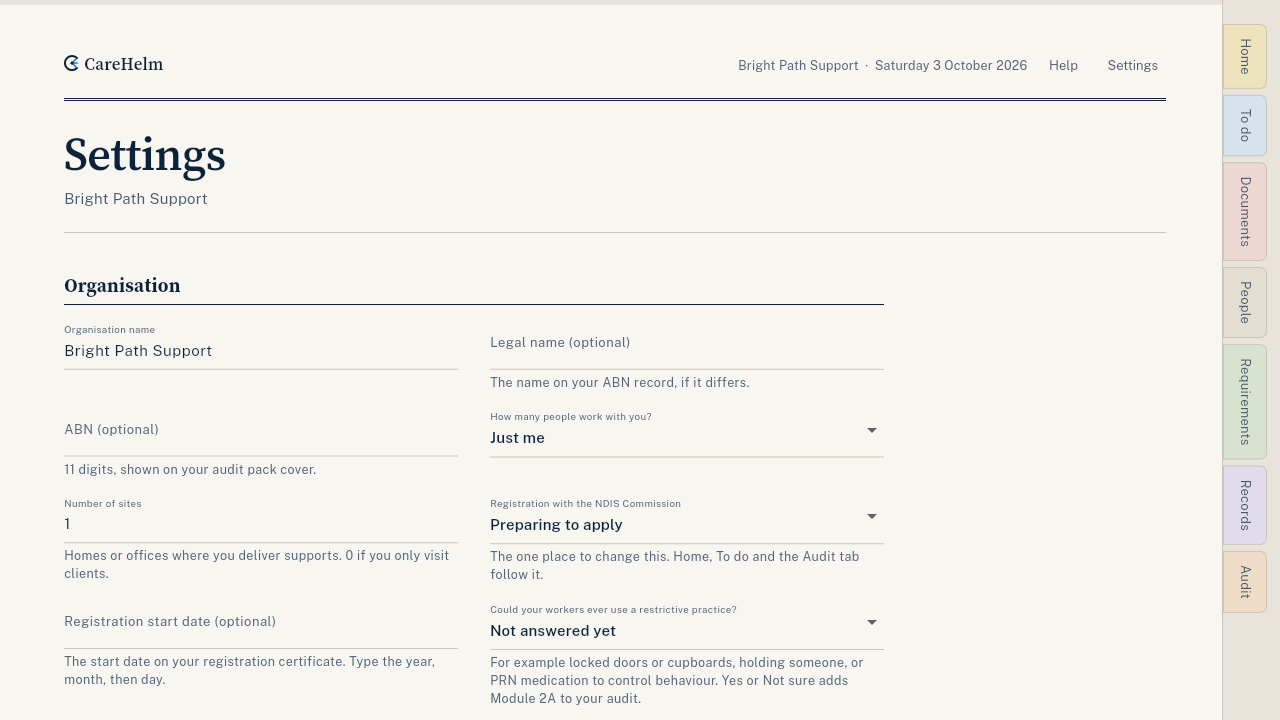Screen dimensions: 1280x720
Task: Click the 'Saturday 3 October 2026' date text
Action: pos(951,66)
